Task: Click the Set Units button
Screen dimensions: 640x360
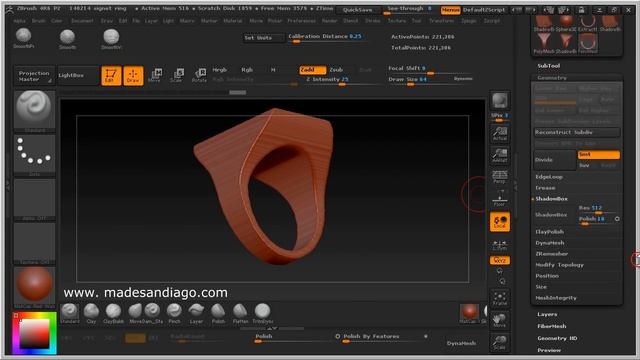Action: pyautogui.click(x=263, y=38)
